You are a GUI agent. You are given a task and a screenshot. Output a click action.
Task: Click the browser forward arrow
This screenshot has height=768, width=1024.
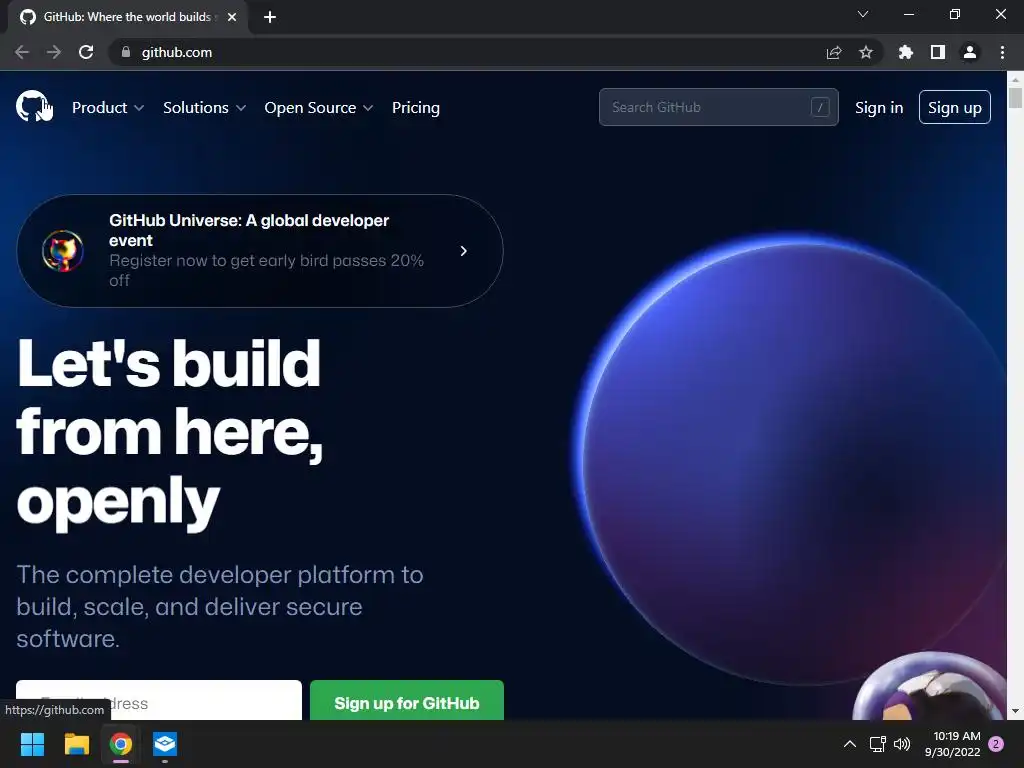(x=54, y=52)
